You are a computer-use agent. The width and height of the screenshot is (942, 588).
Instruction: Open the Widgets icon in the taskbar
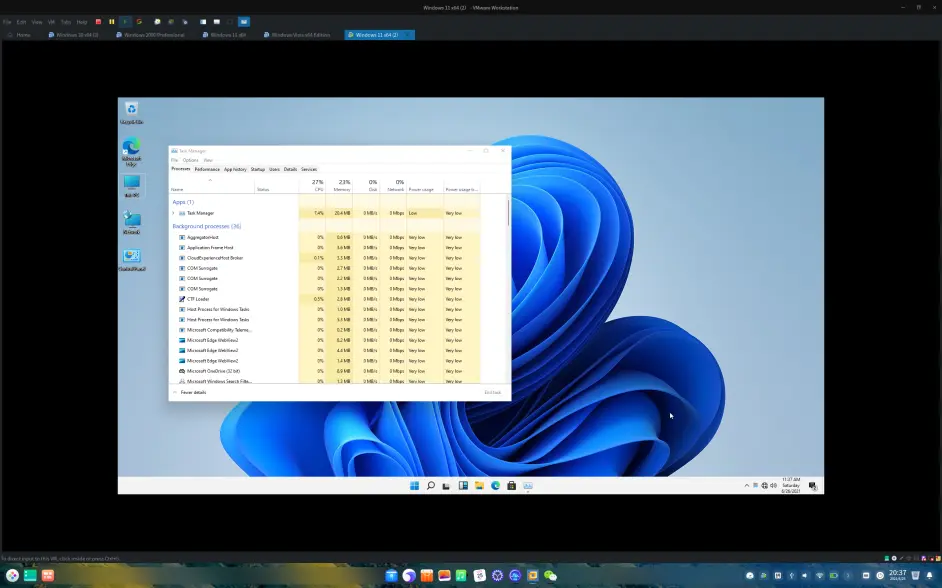tap(463, 485)
